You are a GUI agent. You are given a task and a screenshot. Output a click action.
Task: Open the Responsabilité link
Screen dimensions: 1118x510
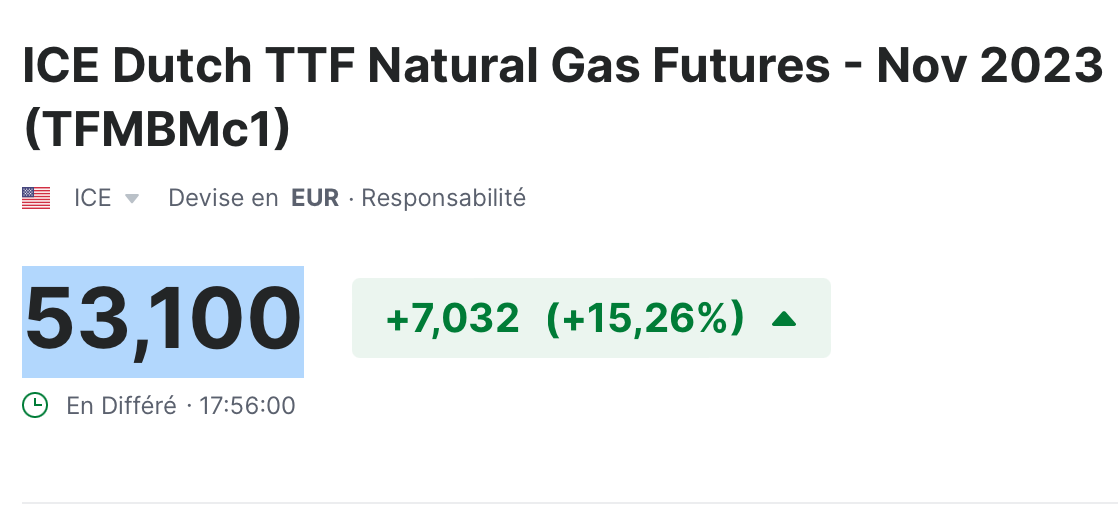pos(443,198)
